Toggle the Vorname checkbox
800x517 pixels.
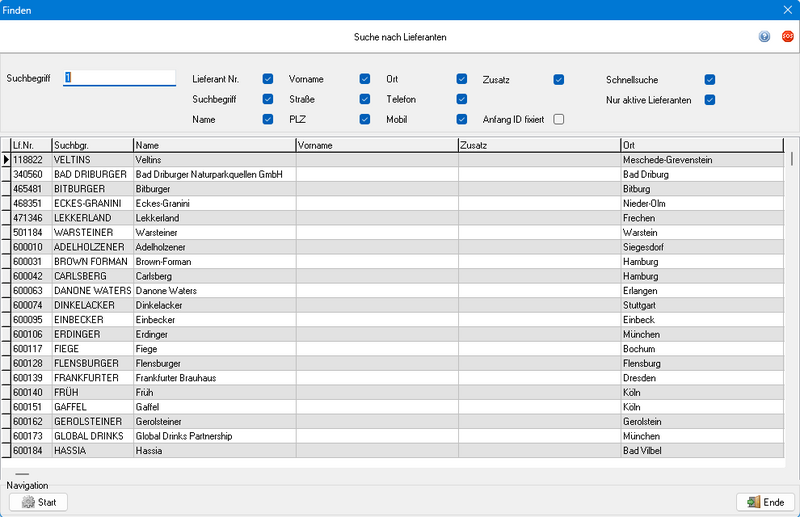pos(365,79)
